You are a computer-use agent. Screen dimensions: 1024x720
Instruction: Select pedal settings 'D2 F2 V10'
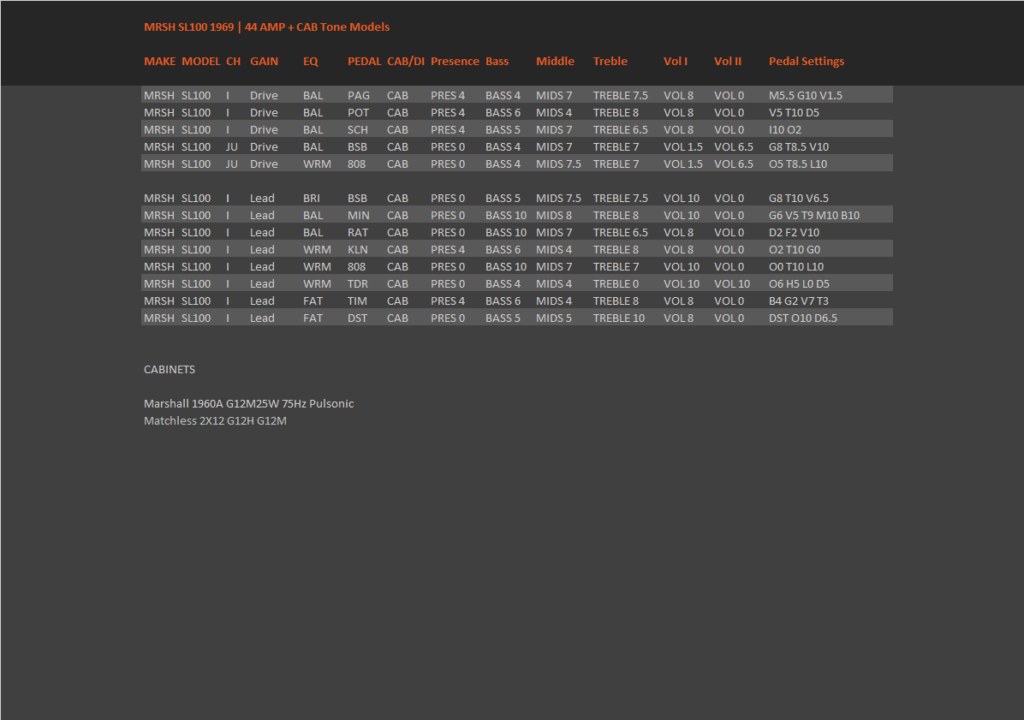pos(793,233)
